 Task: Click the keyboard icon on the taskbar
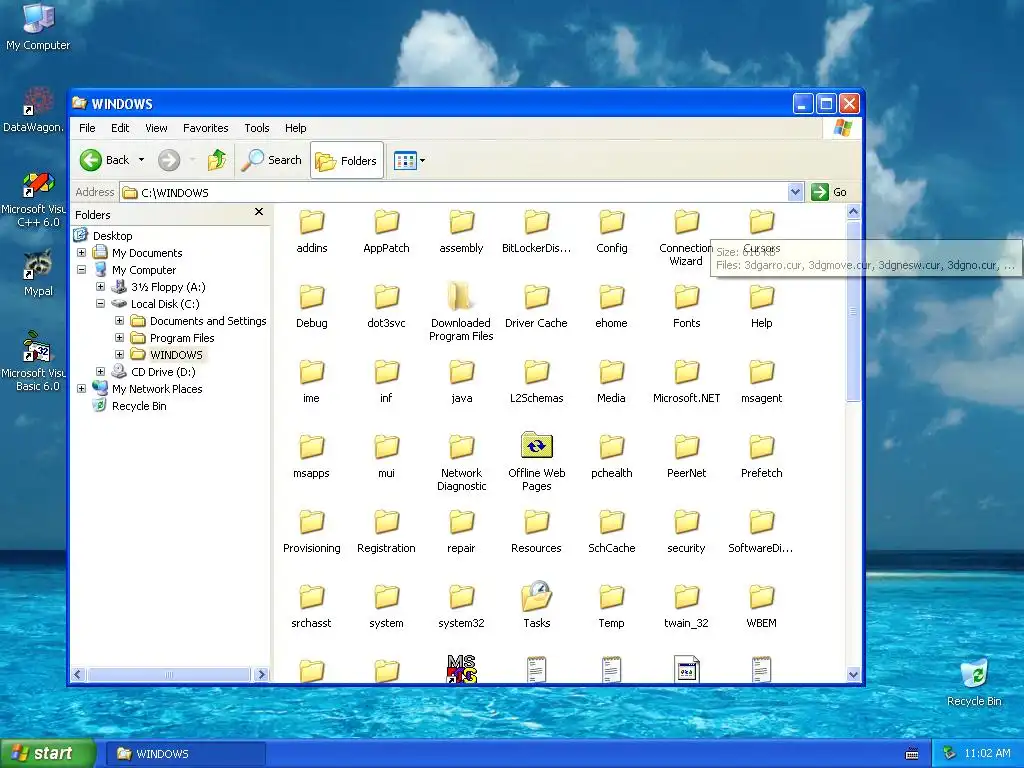point(912,754)
